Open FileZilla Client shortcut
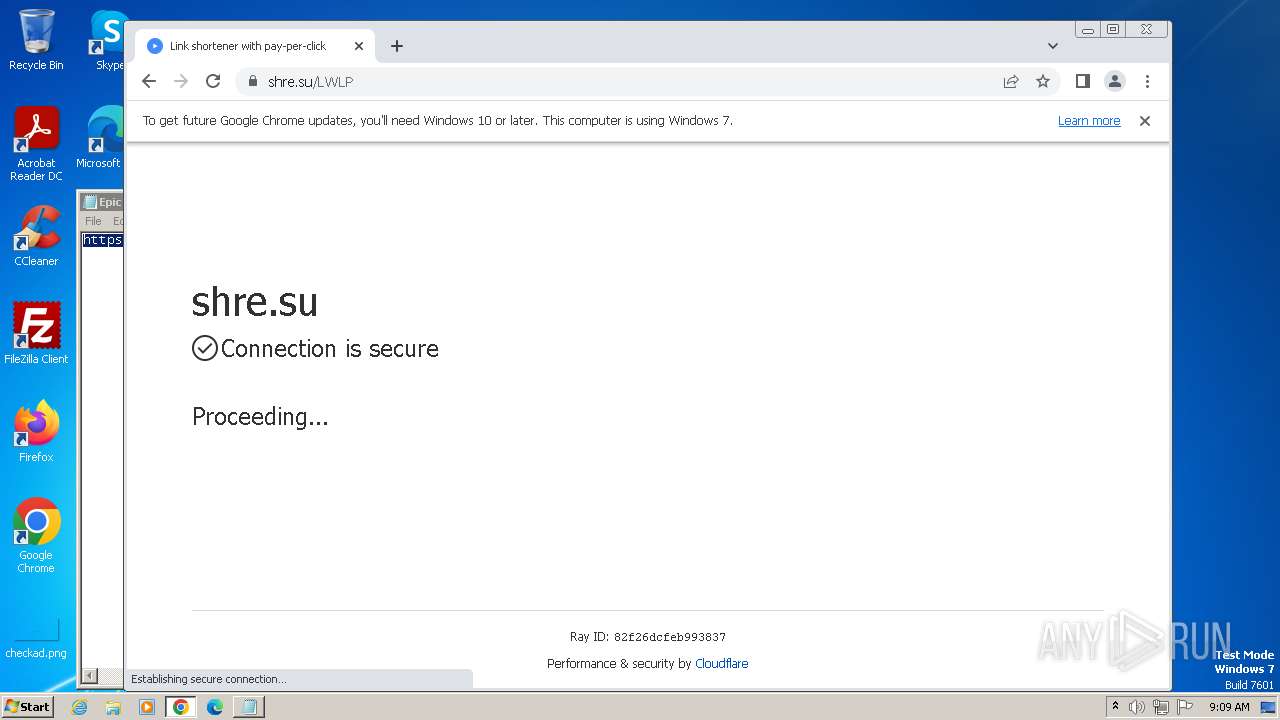The width and height of the screenshot is (1280, 720). tap(36, 334)
